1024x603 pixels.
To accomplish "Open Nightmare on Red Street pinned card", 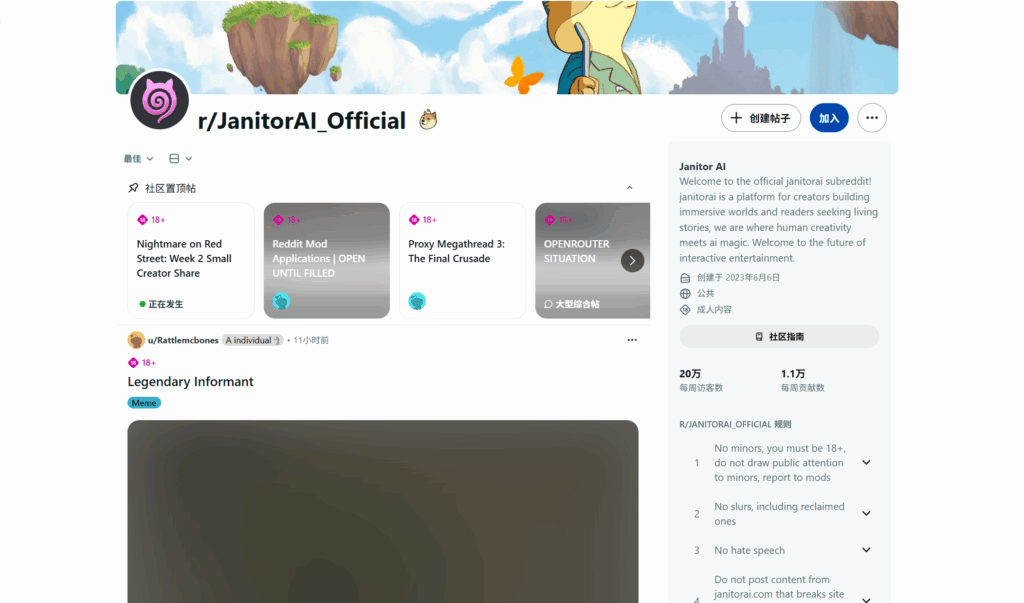I will (x=191, y=261).
